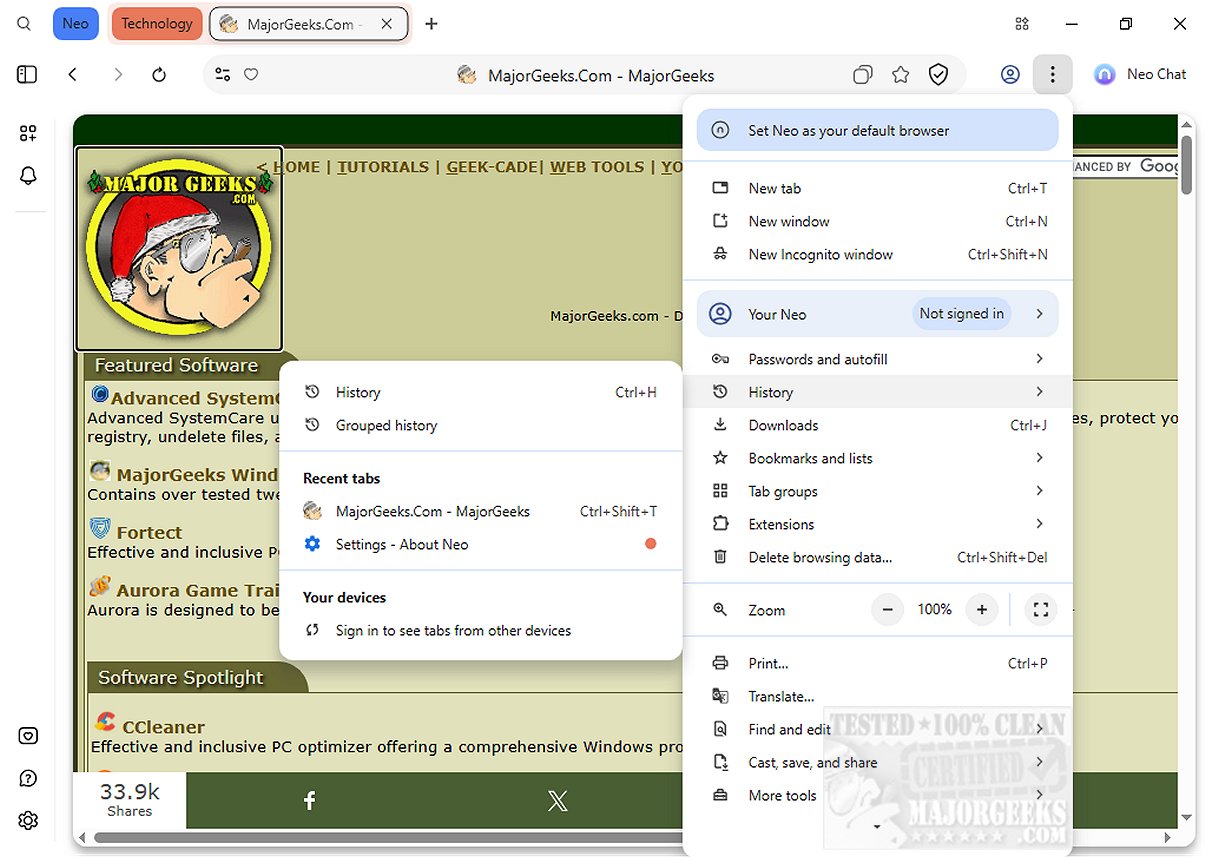
Task: Open the notifications bell in sidebar
Action: (28, 176)
